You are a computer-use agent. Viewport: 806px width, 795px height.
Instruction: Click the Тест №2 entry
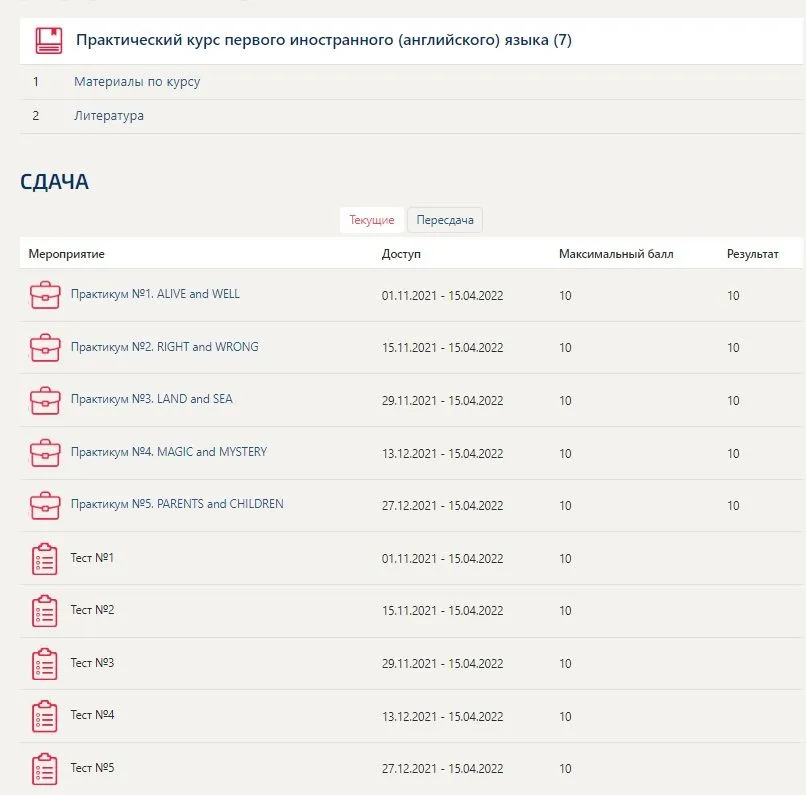coord(93,610)
